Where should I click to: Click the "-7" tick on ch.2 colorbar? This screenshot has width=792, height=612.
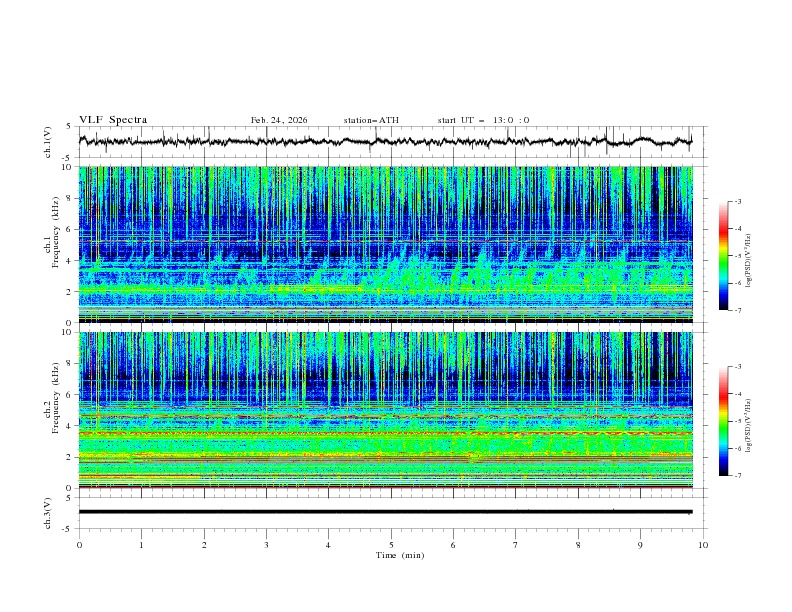pos(737,476)
